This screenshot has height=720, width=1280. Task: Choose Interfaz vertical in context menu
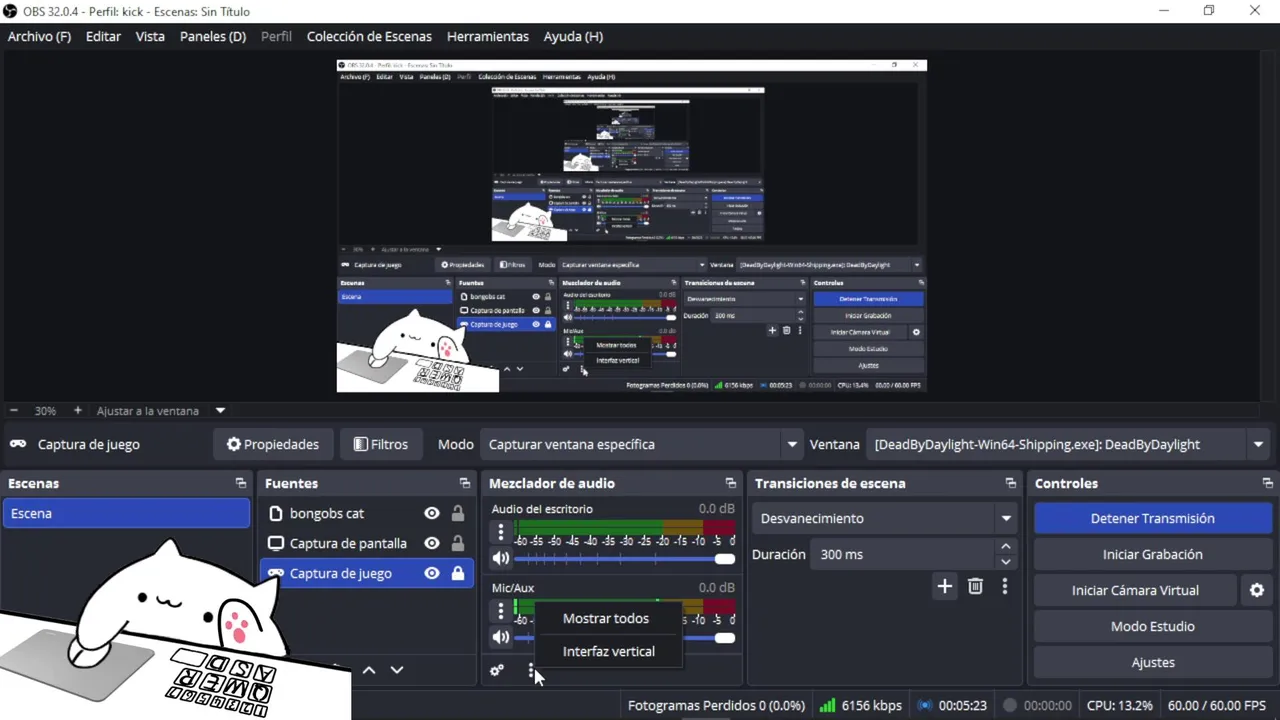coord(609,651)
